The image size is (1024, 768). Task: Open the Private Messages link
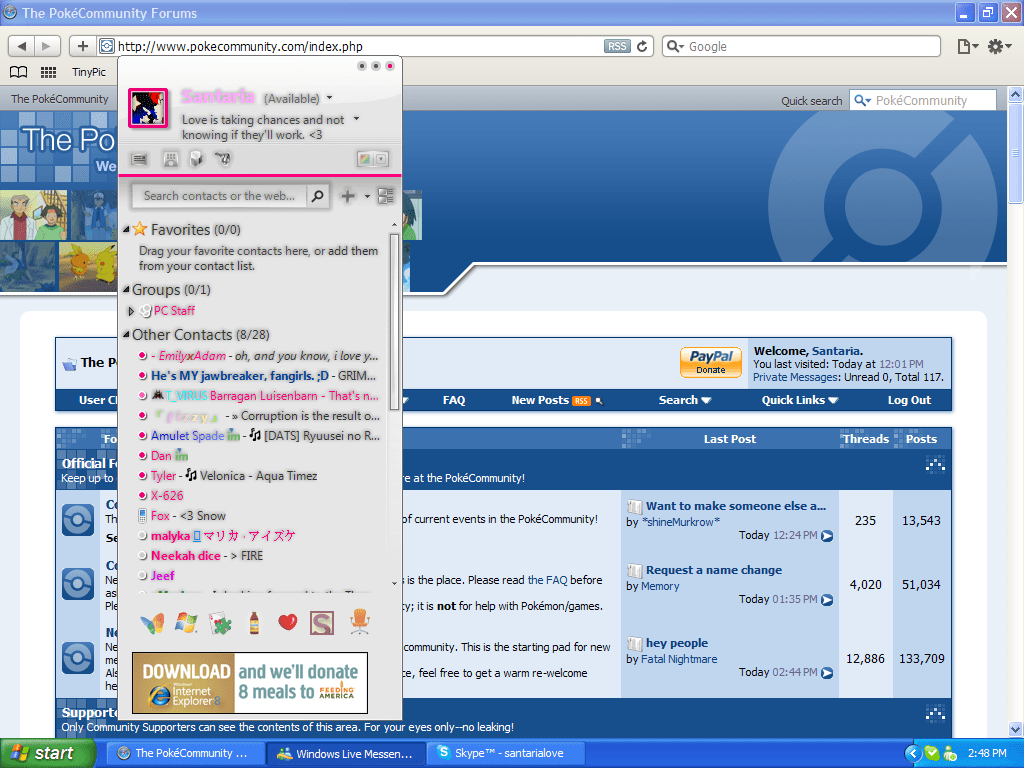click(795, 377)
